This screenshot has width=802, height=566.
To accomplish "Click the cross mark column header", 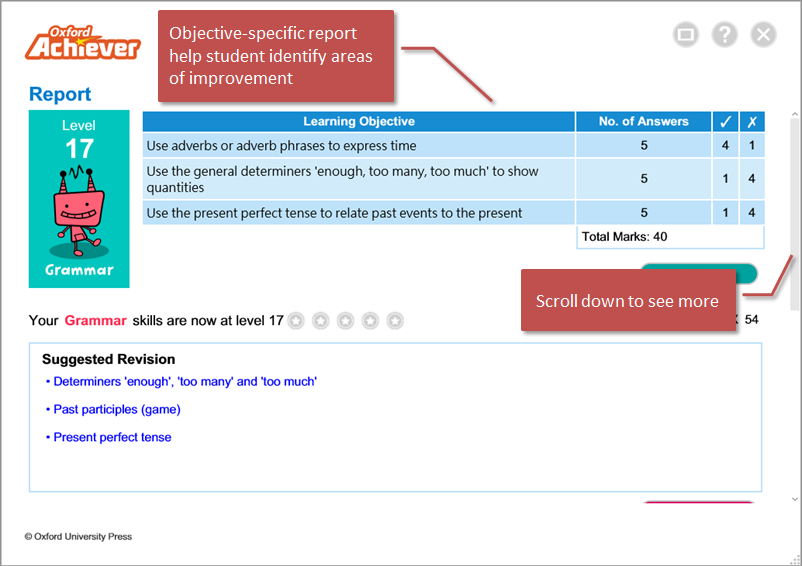I will [751, 122].
